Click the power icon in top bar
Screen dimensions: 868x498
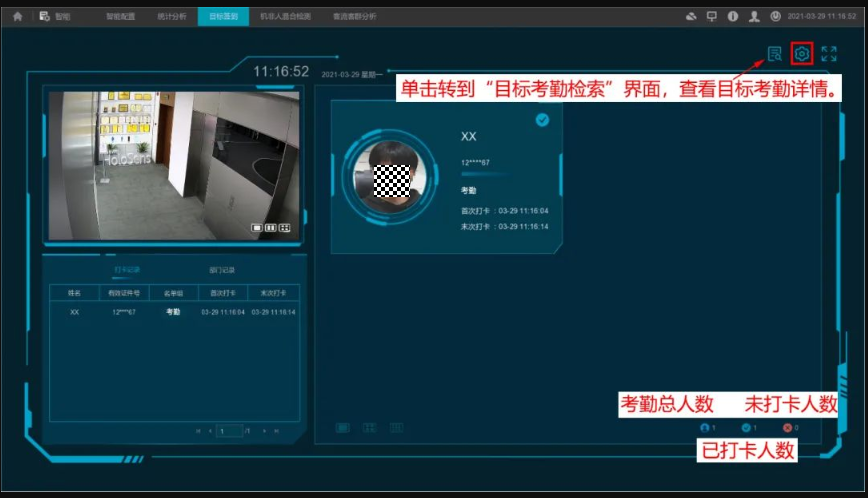[x=775, y=16]
